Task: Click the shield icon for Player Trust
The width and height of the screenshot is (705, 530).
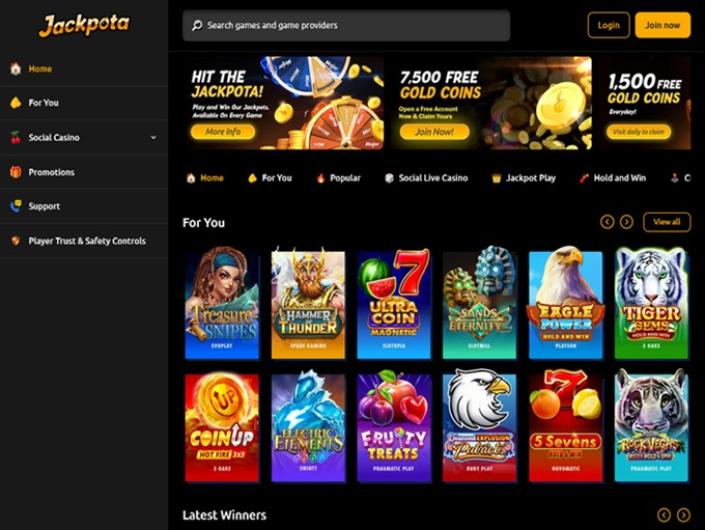Action: tap(16, 241)
